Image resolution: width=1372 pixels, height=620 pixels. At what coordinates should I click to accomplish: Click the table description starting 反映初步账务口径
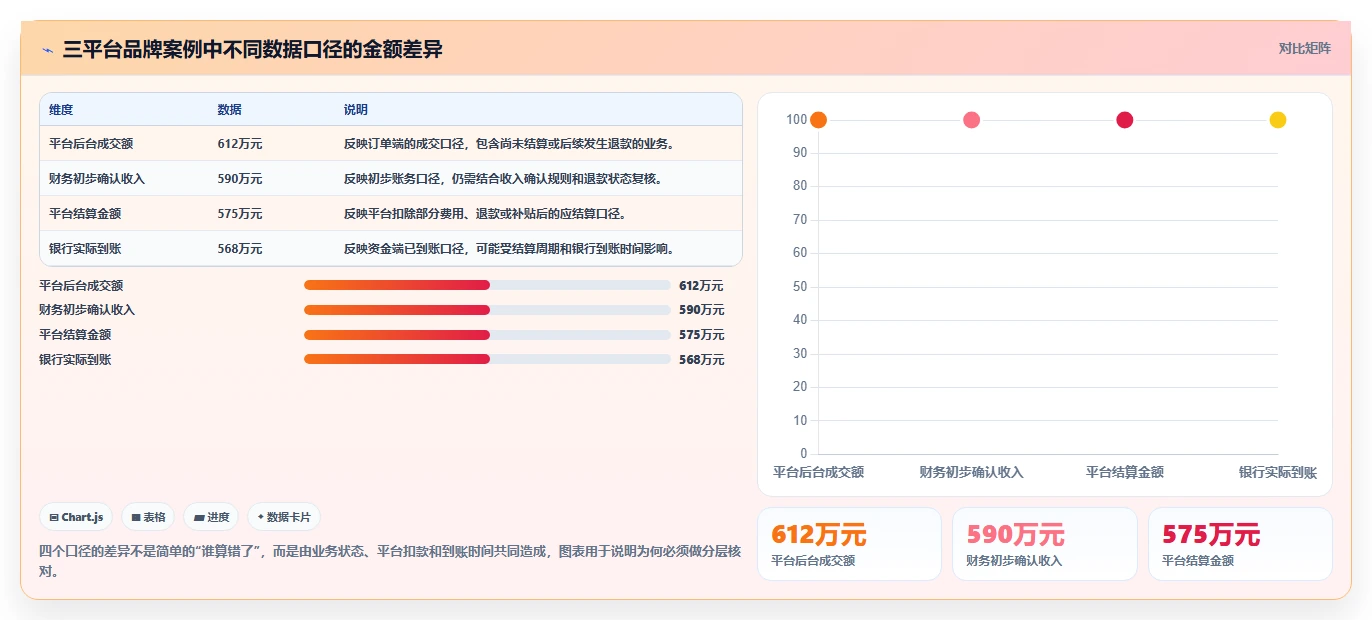tap(503, 179)
